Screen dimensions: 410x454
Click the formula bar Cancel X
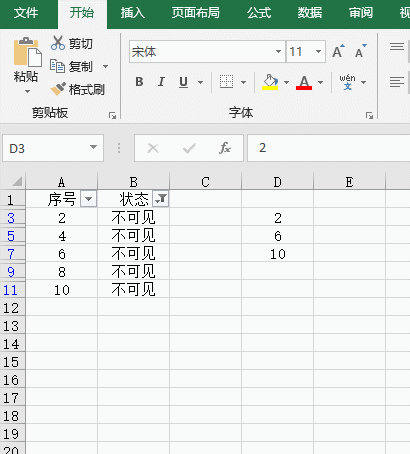[153, 148]
